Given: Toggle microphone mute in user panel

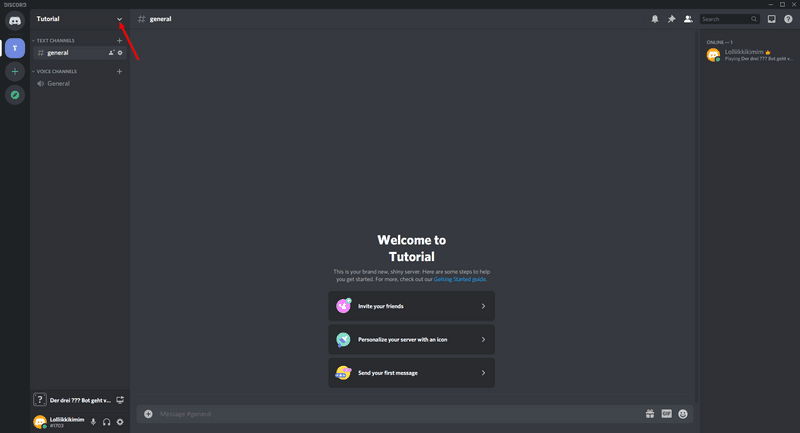Looking at the screenshot, I should coord(93,422).
